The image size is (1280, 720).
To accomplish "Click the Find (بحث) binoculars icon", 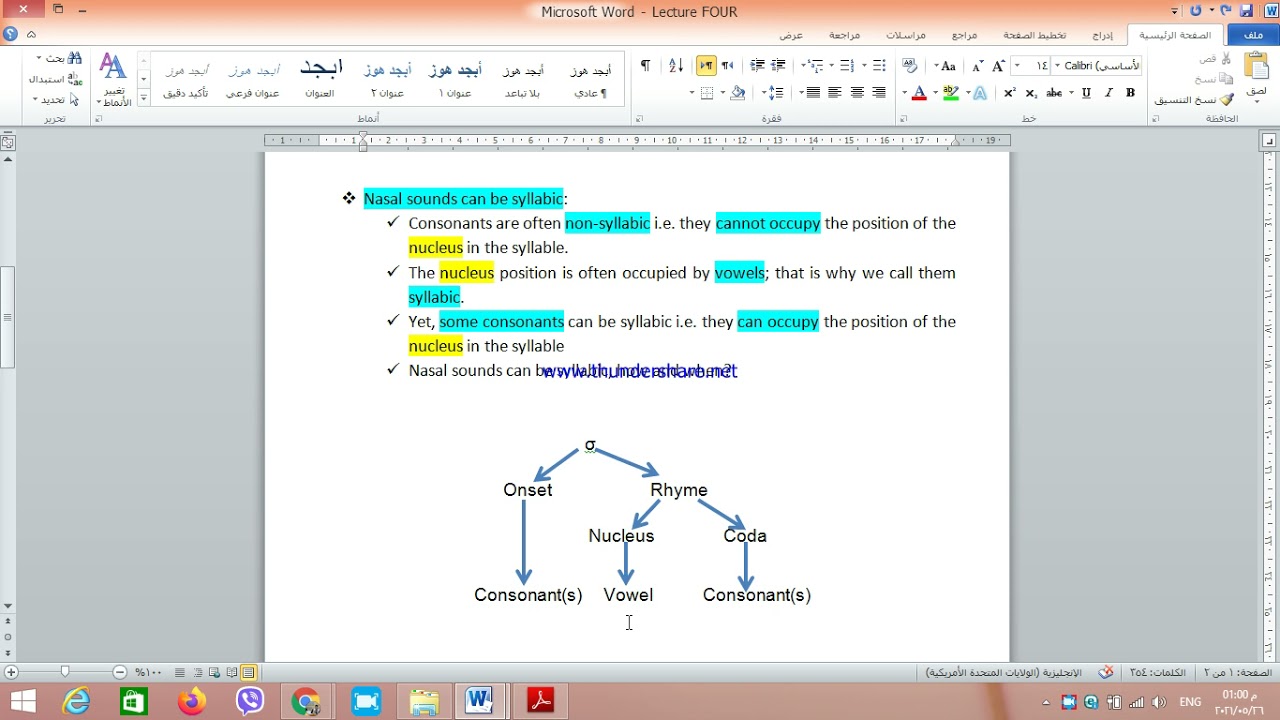I will point(75,59).
